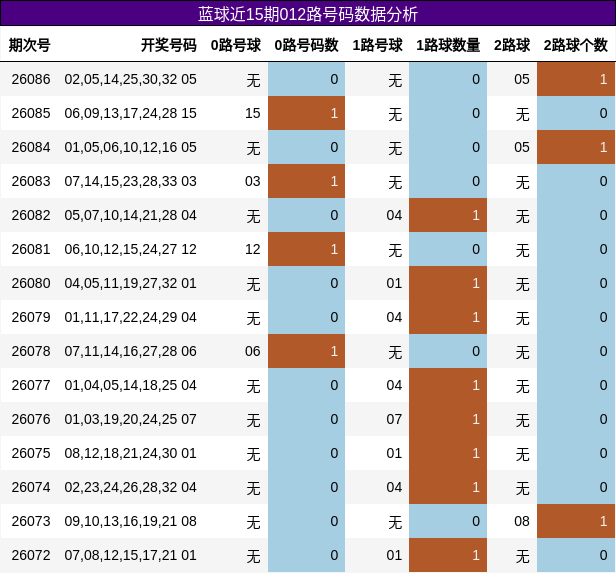
Task: Click orange 2路球个数 cell in row 26084
Action: [576, 147]
